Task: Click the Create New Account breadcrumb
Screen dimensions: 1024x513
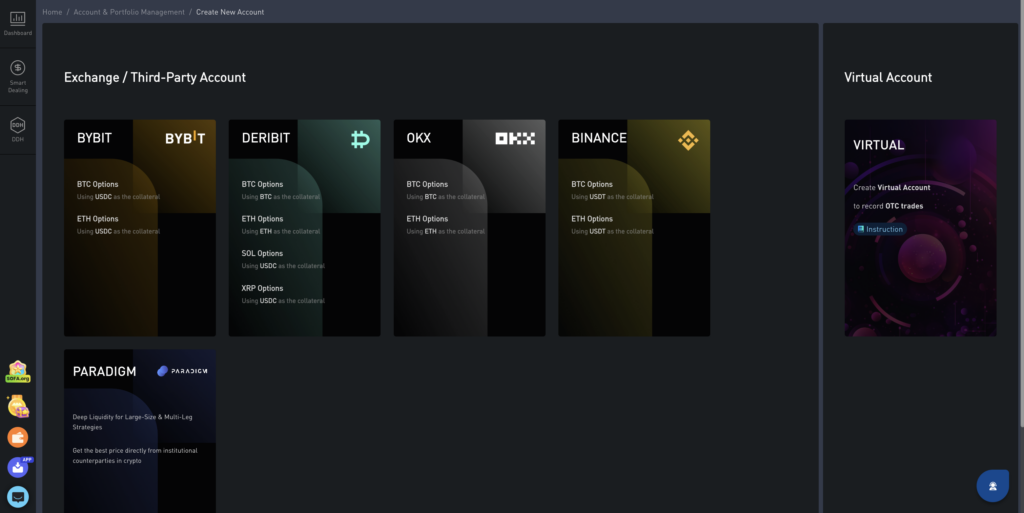Action: click(231, 12)
